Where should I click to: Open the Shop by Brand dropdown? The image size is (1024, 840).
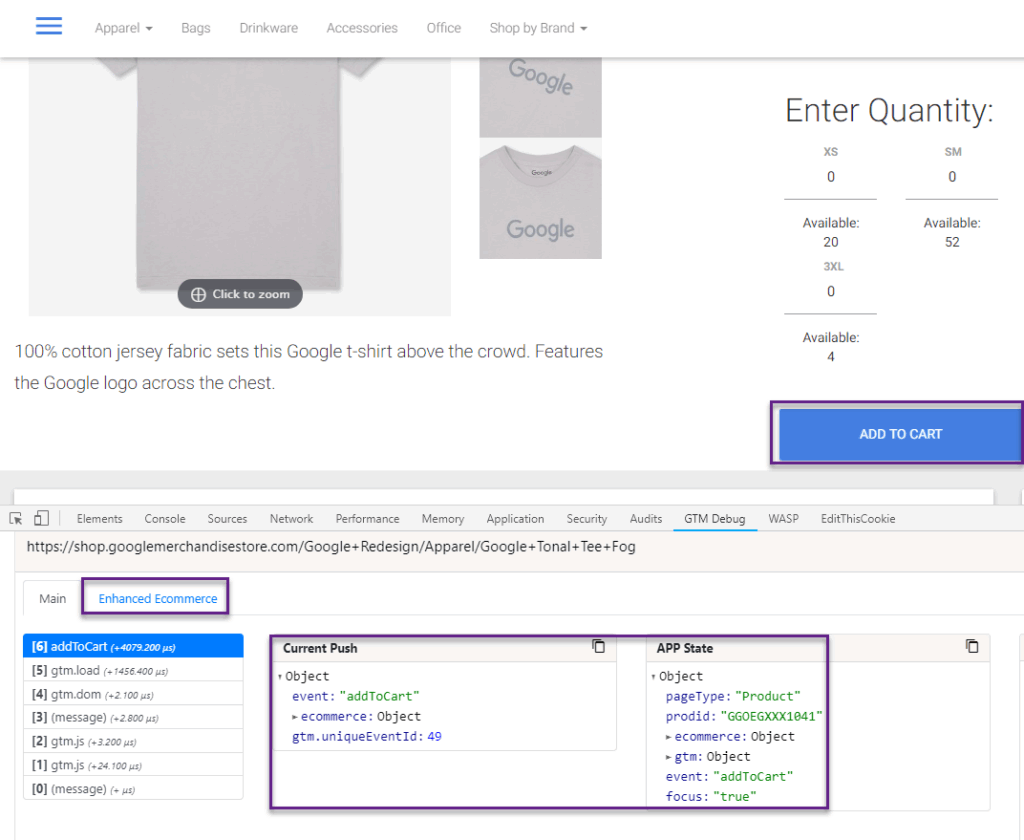[x=538, y=28]
